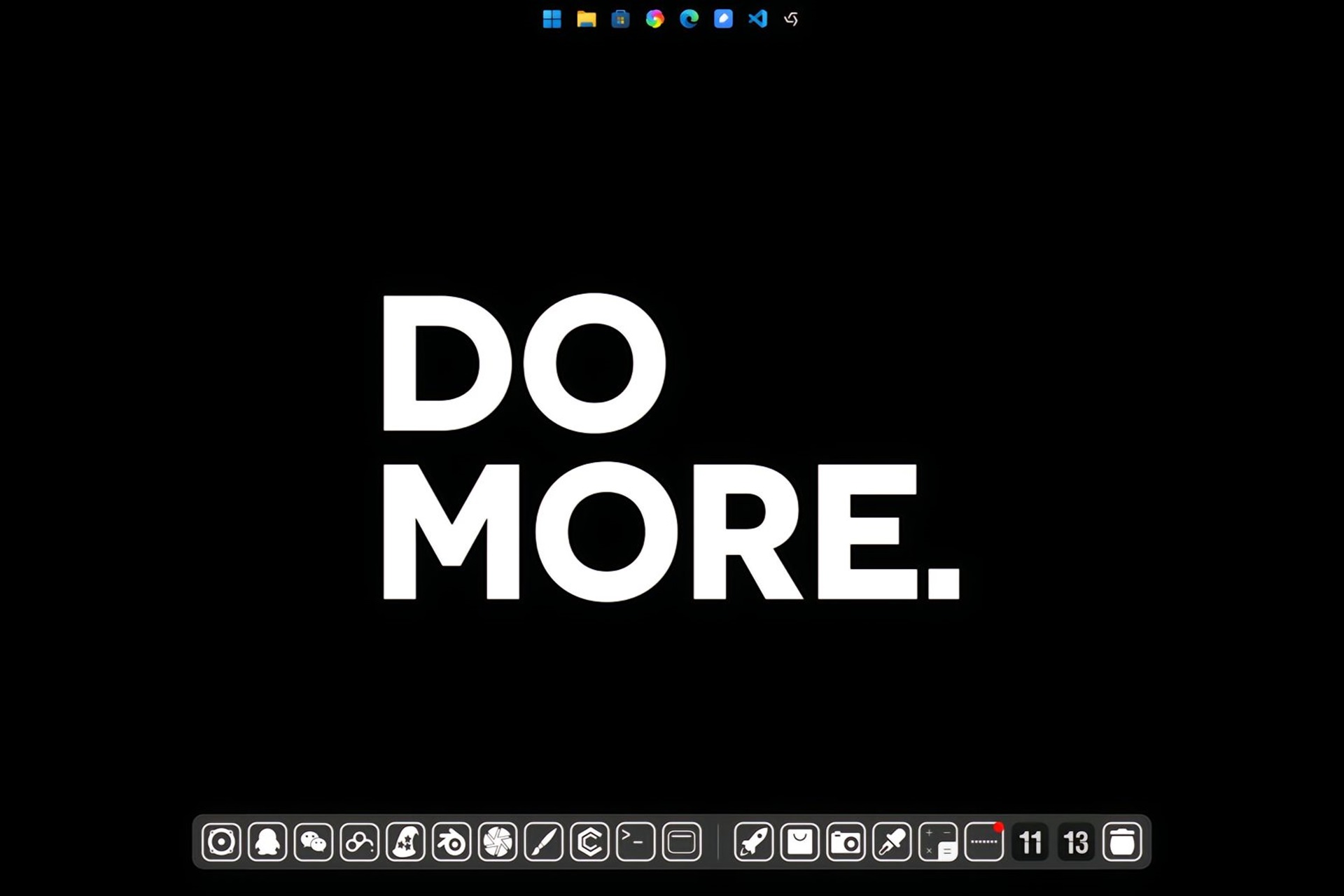The image size is (1344, 896).
Task: Click the dock tile showing 11
Action: [x=1030, y=841]
